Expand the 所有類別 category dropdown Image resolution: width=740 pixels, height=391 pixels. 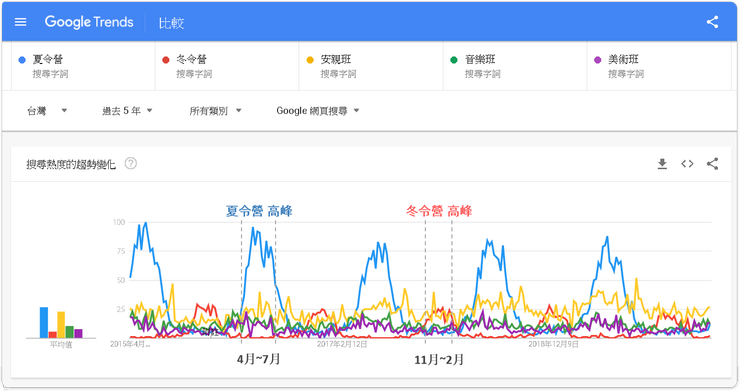point(215,110)
